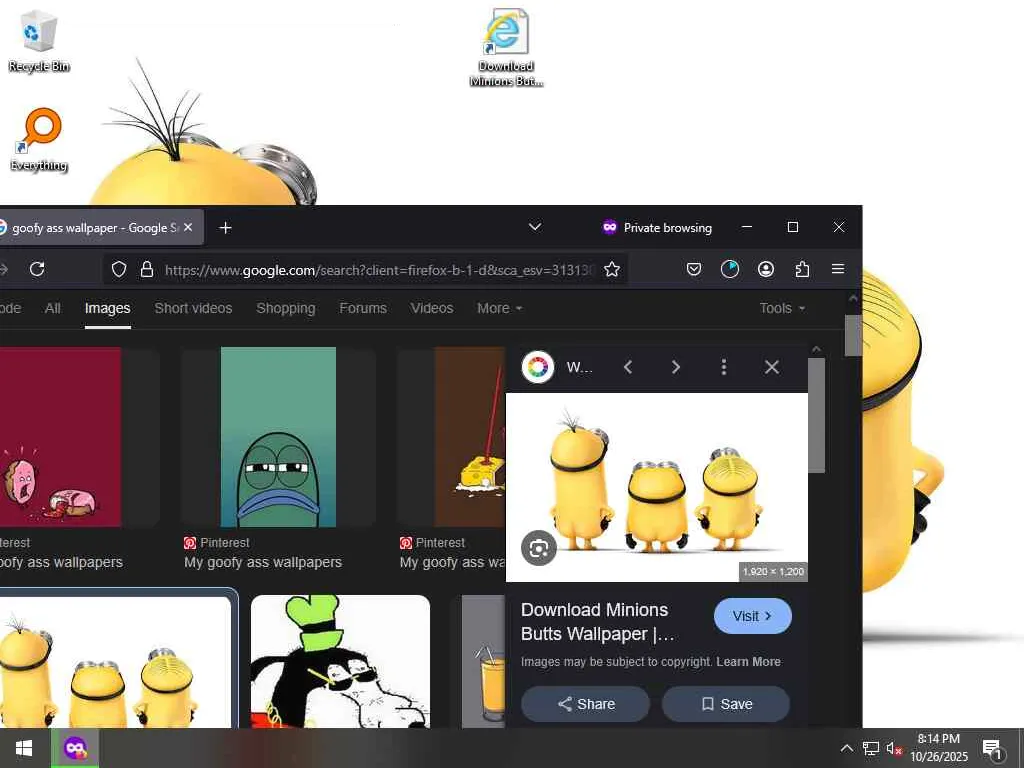View site security padlock information

click(147, 269)
